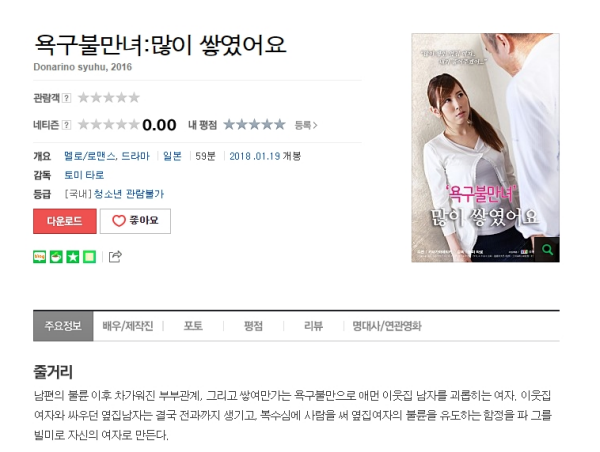
Task: Click the red 다운로드 button
Action: point(65,221)
